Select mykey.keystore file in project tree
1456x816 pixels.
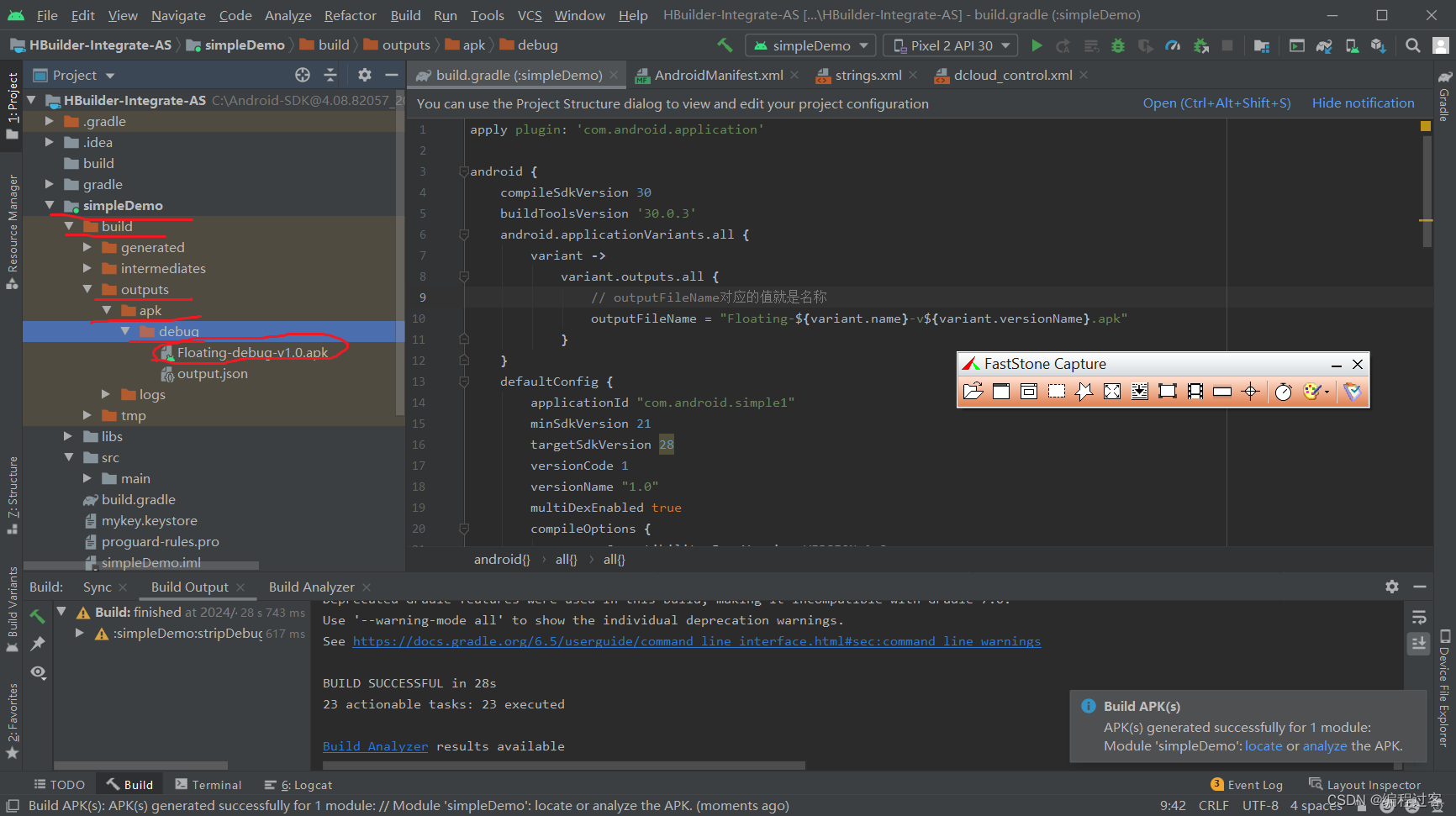click(x=149, y=520)
